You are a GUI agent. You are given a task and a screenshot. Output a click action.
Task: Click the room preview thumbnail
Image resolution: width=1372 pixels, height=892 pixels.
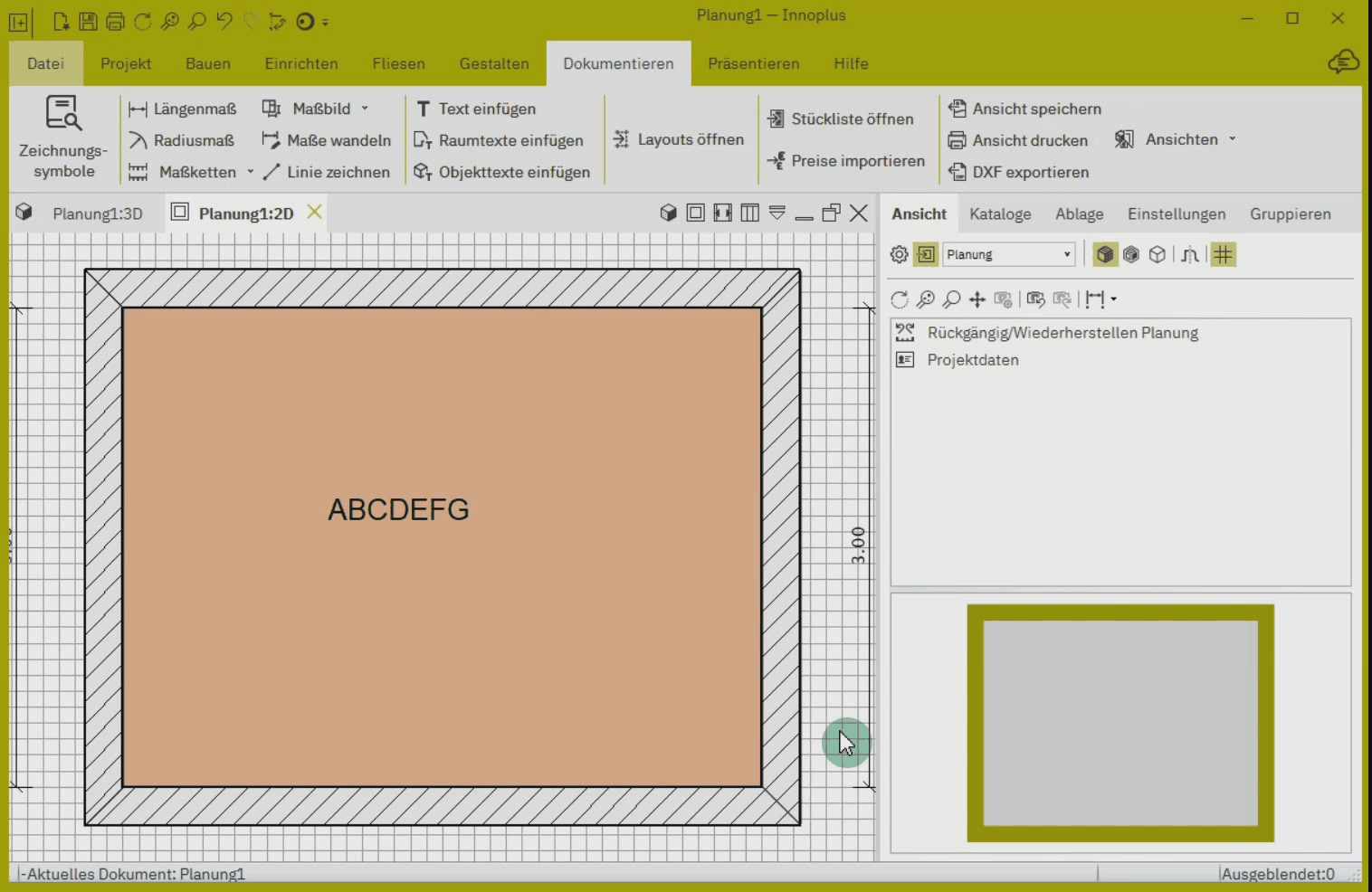pyautogui.click(x=1120, y=723)
